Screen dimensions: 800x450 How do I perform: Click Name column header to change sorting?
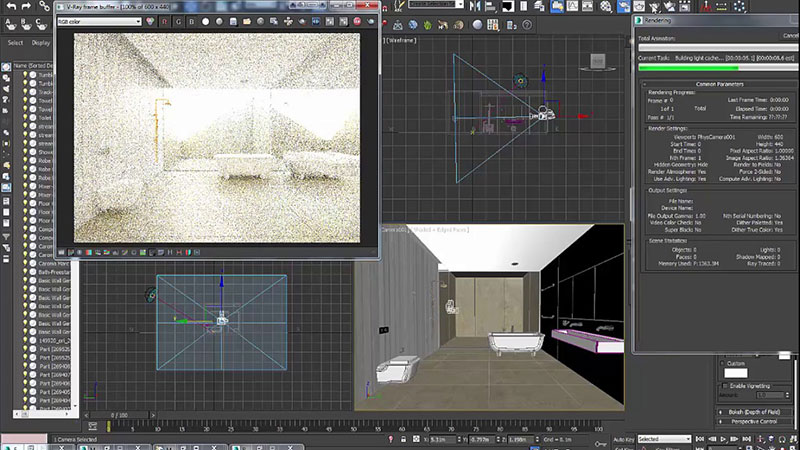click(x=33, y=65)
